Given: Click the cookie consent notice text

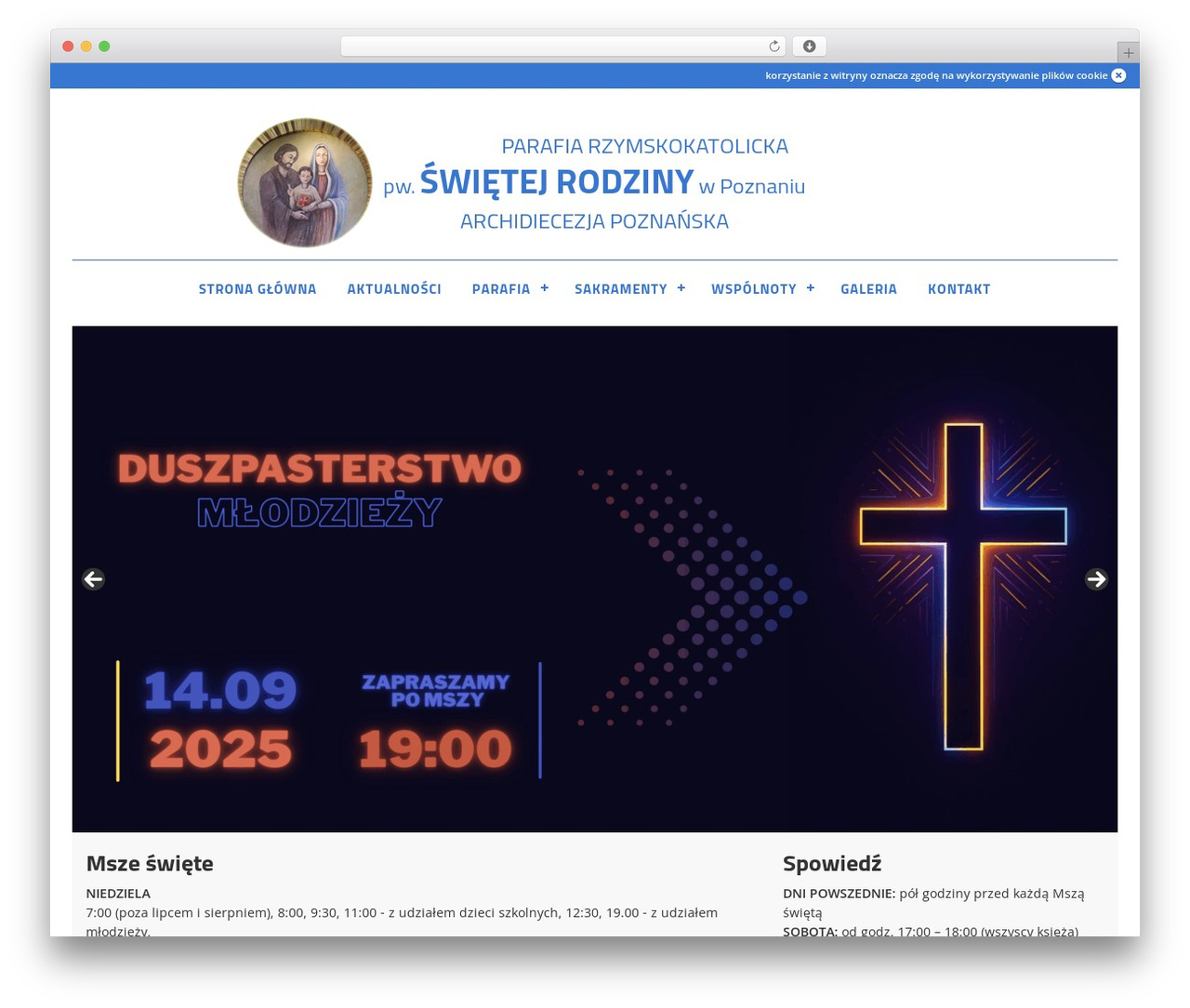Looking at the screenshot, I should (936, 75).
